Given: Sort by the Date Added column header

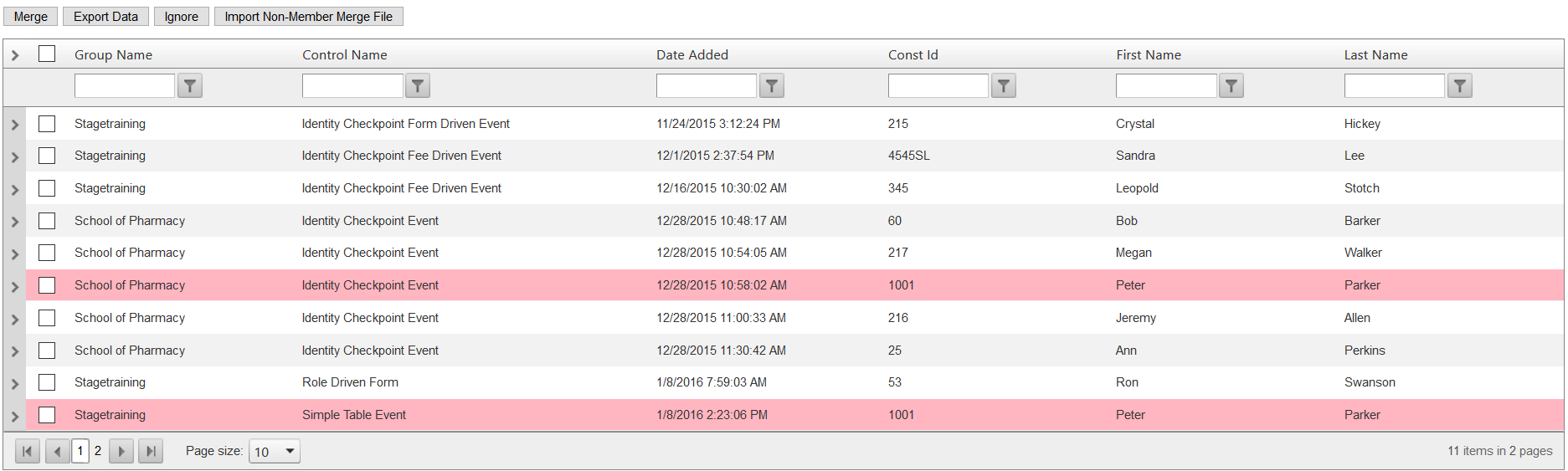Looking at the screenshot, I should pos(692,54).
